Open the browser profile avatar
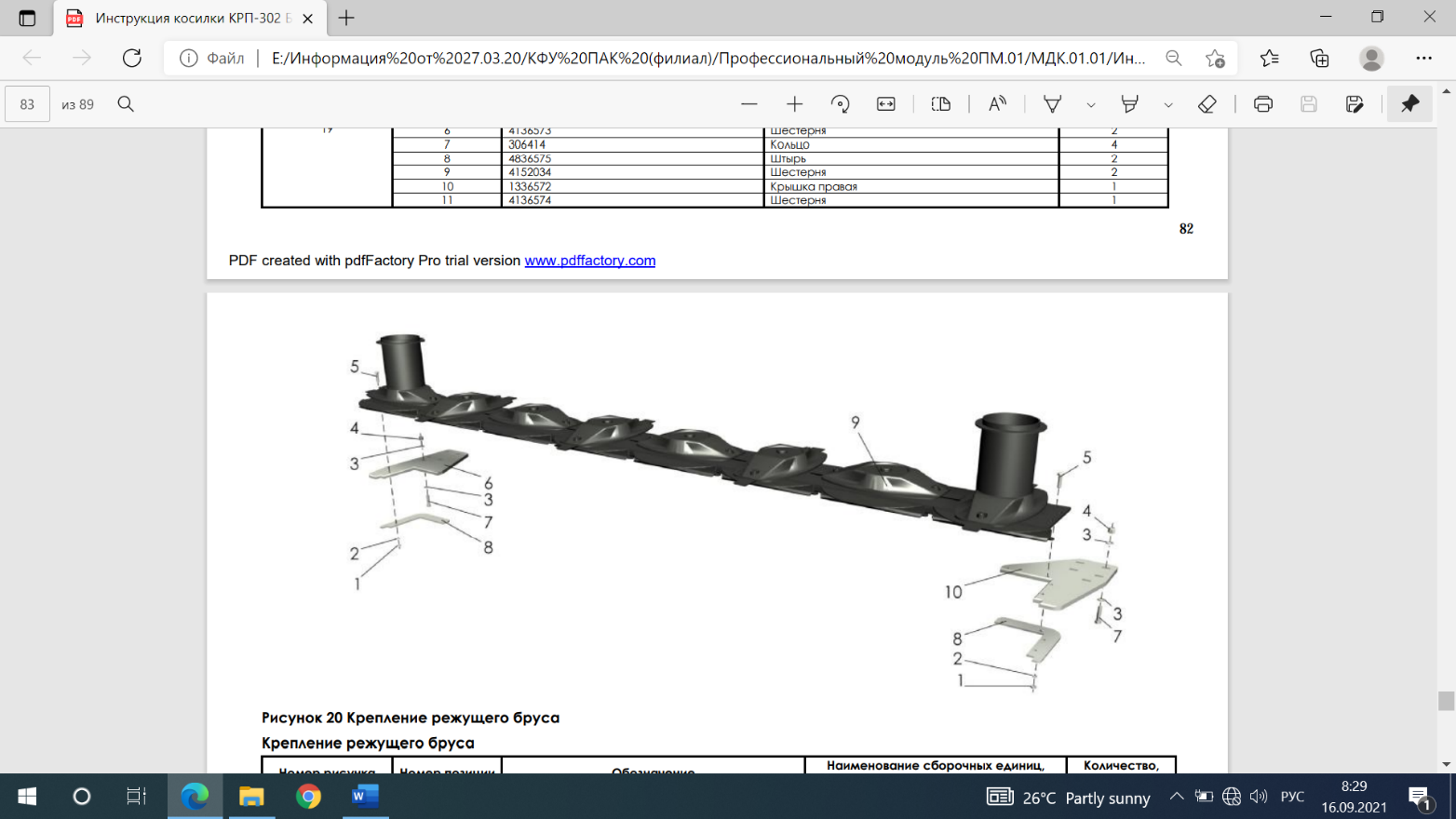Viewport: 1456px width, 819px height. pos(1371,58)
